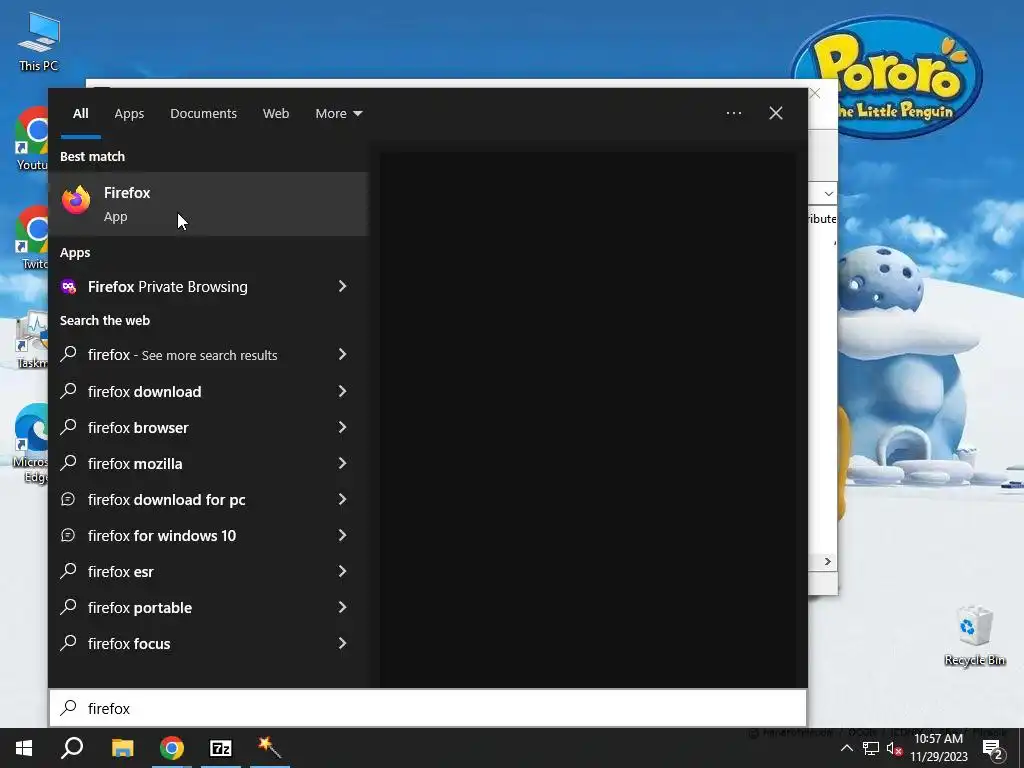This screenshot has width=1024, height=768.
Task: Select 'firefox - See more search results'
Action: 190,355
